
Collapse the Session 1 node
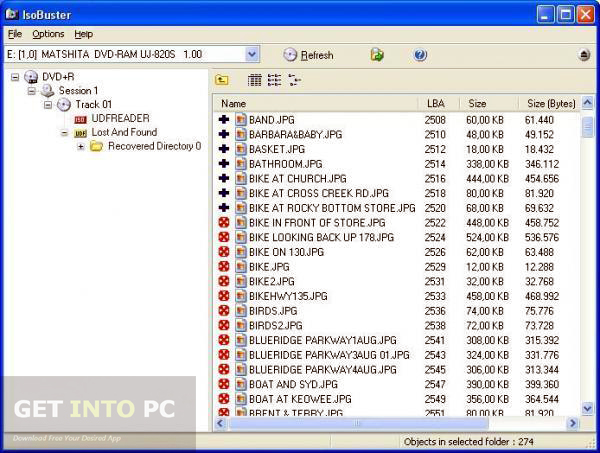tap(31, 91)
